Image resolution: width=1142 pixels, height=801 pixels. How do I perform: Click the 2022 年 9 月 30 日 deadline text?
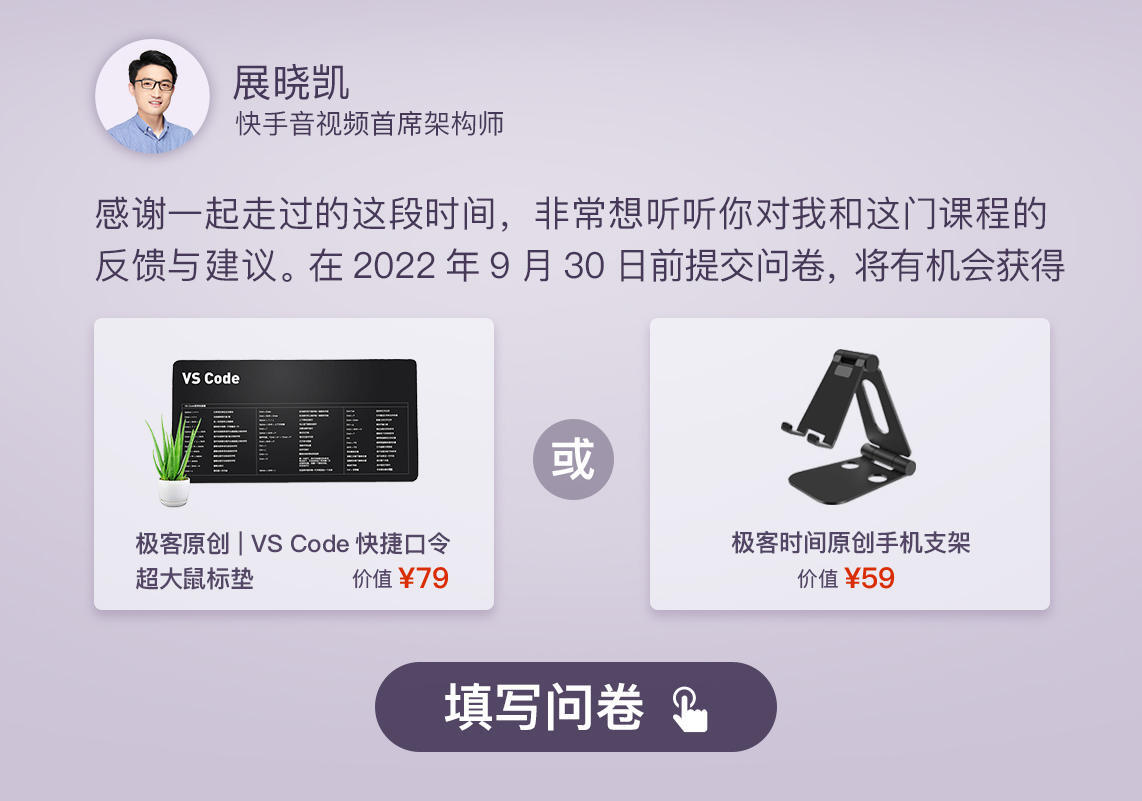[499, 266]
